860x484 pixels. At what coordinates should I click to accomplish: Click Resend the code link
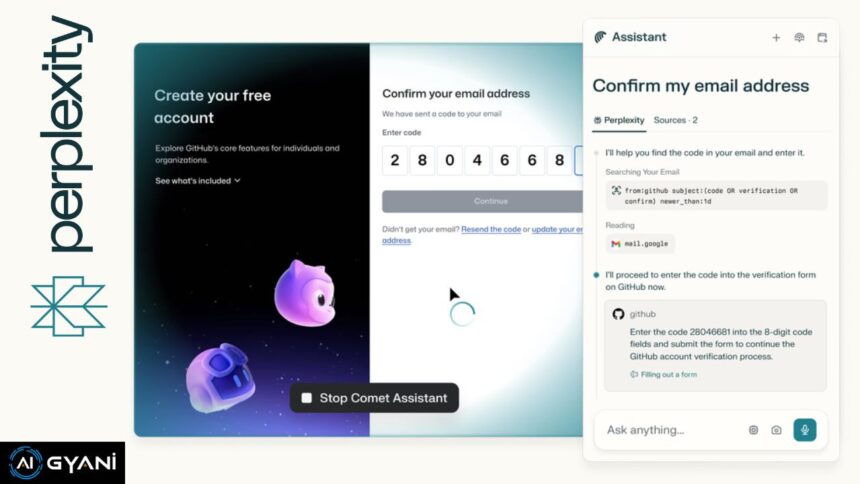pyautogui.click(x=491, y=229)
